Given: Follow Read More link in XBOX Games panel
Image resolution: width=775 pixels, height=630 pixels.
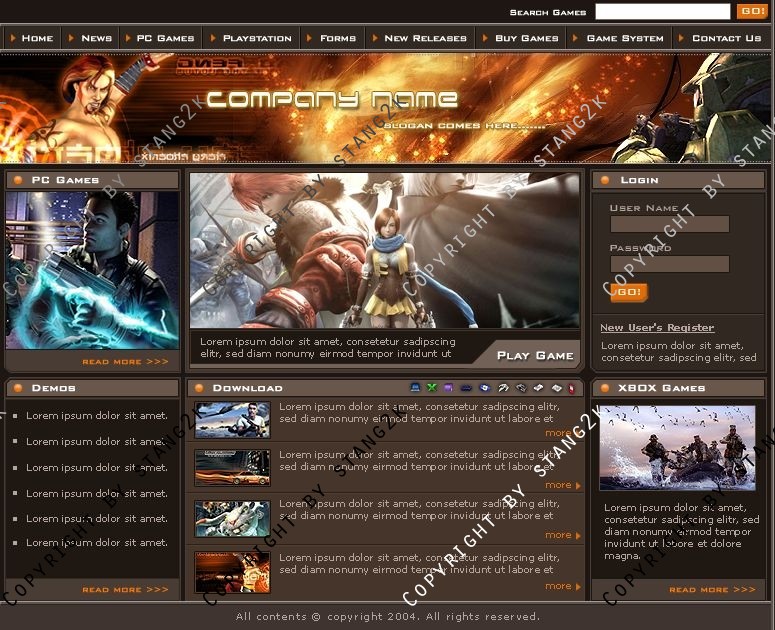Looking at the screenshot, I should pos(712,590).
